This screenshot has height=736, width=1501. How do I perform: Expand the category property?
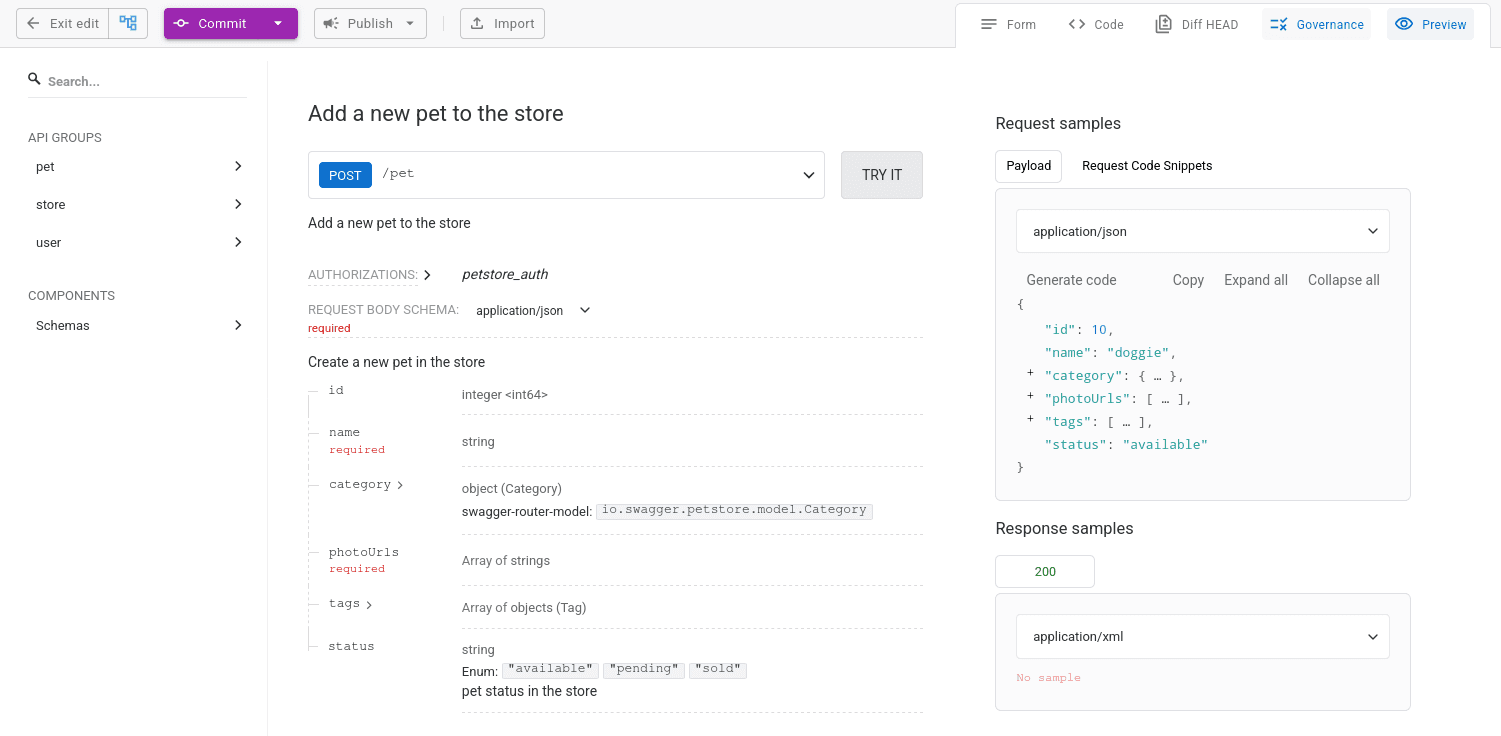click(367, 485)
